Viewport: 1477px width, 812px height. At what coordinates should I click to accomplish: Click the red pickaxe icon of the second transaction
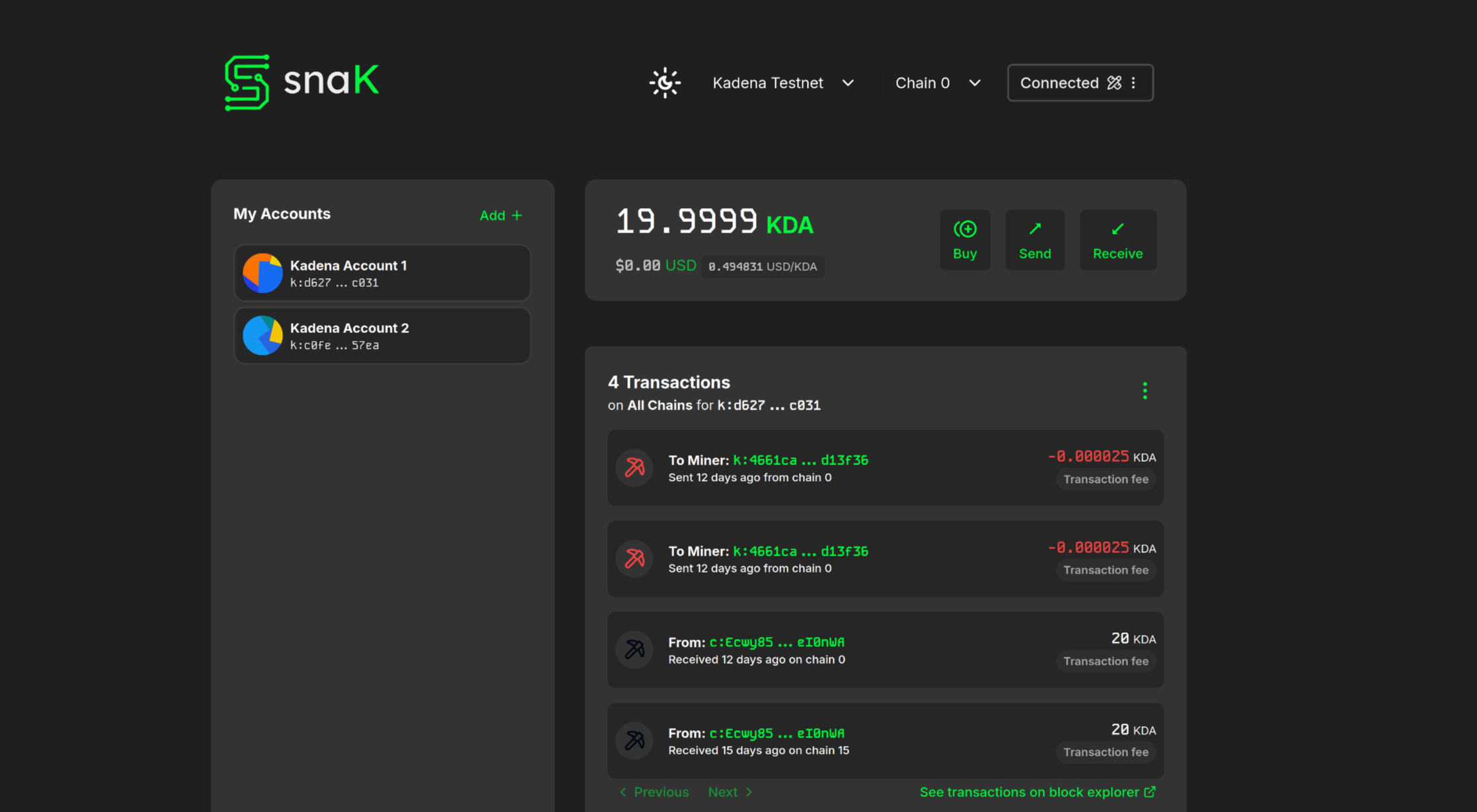pos(634,559)
